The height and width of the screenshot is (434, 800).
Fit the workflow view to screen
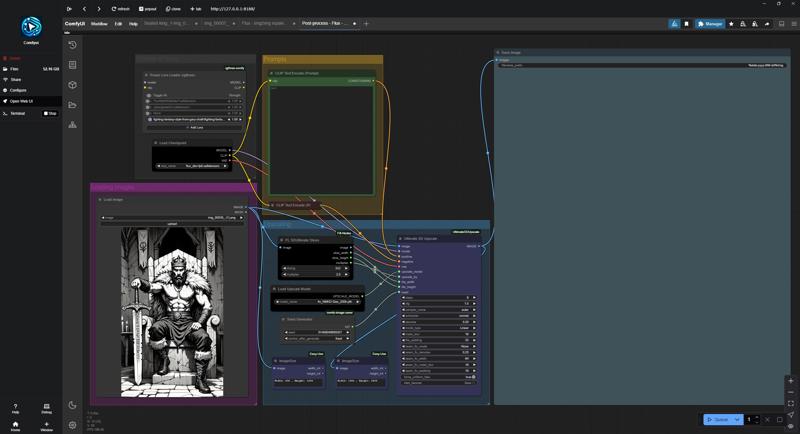point(790,403)
